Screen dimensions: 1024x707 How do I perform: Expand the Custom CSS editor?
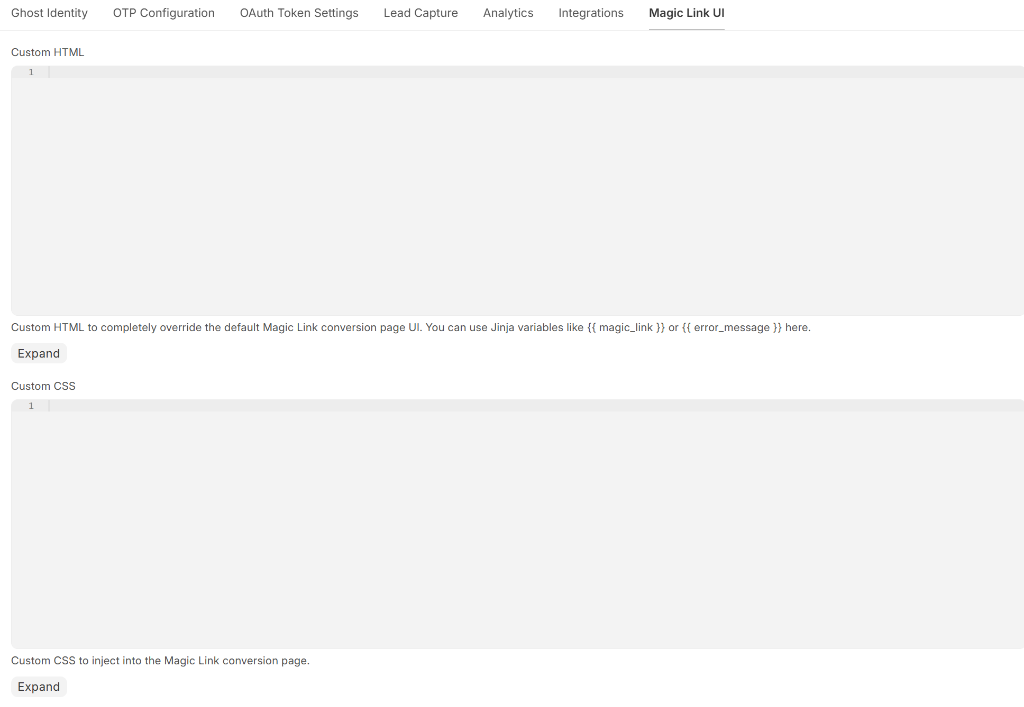coord(39,687)
